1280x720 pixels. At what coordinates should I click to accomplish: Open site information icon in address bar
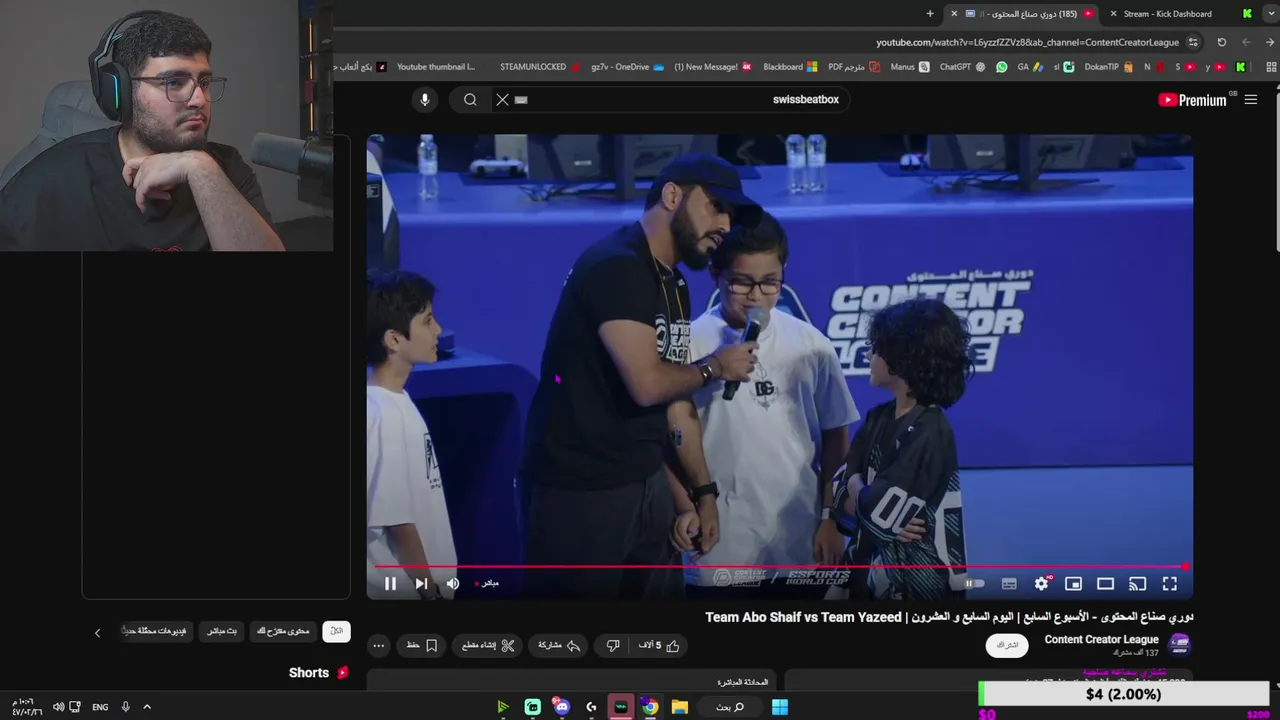click(x=1192, y=42)
